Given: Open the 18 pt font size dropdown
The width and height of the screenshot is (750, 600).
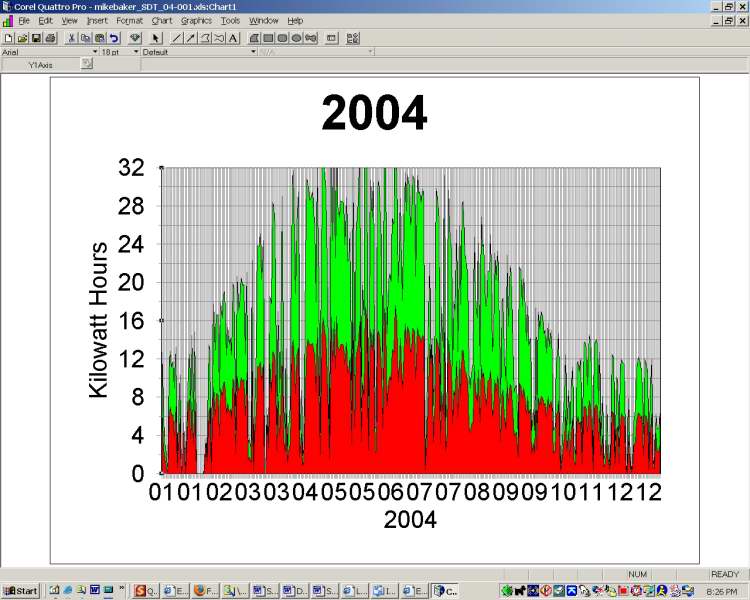Looking at the screenshot, I should pyautogui.click(x=135, y=51).
